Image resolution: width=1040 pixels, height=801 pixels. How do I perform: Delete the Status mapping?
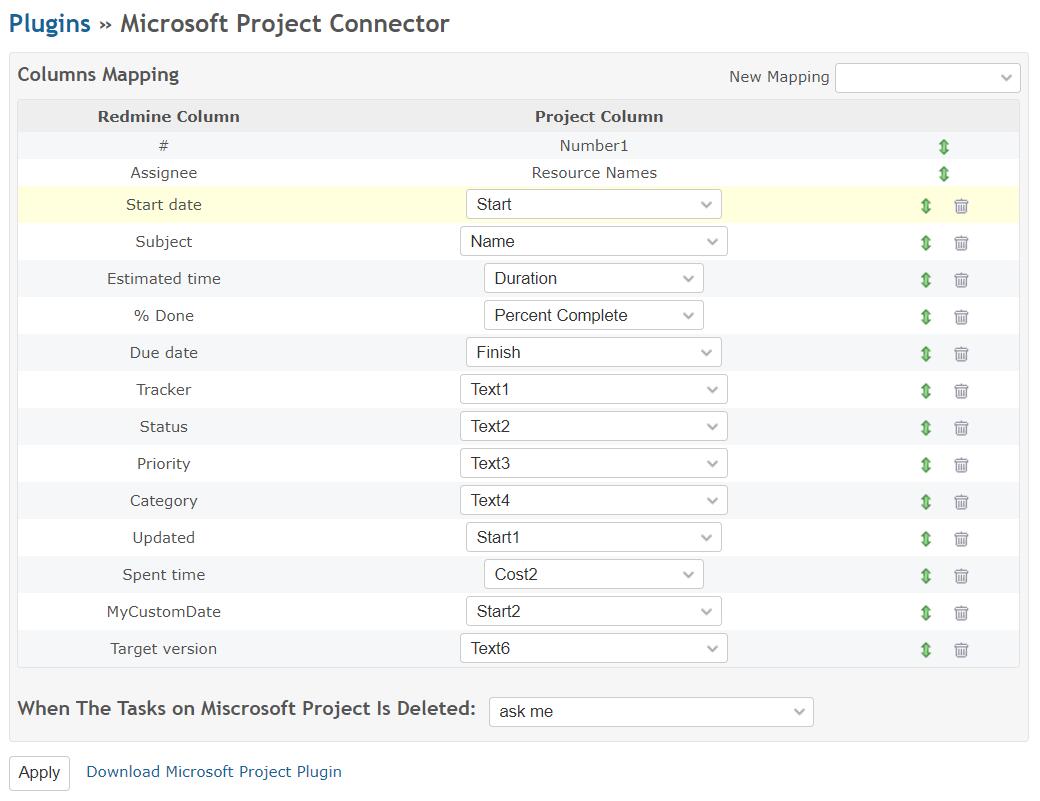point(961,428)
